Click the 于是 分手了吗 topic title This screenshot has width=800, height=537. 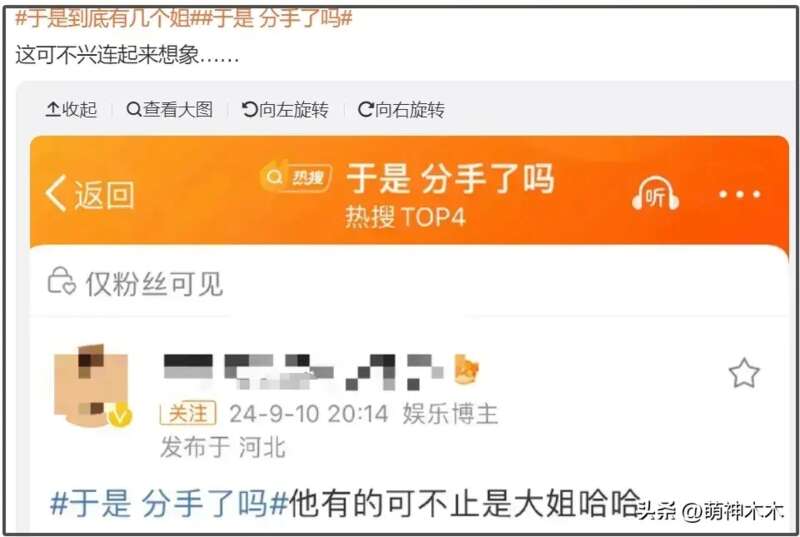pos(451,178)
